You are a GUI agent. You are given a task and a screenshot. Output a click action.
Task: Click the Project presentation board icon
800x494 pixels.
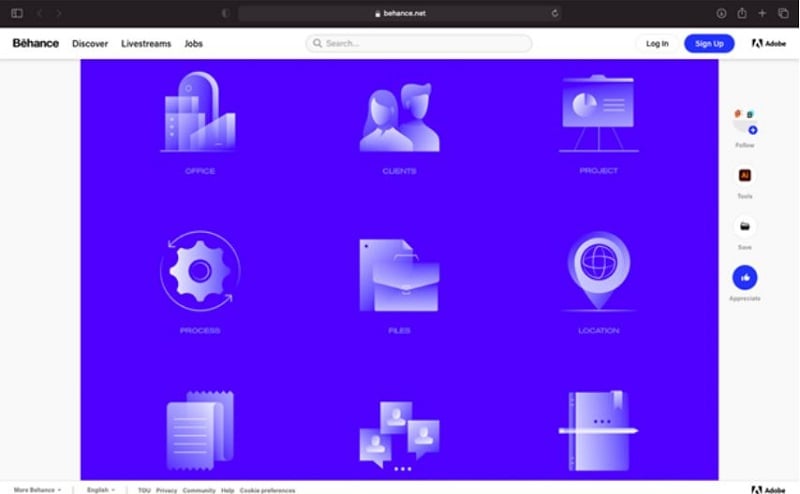tap(598, 113)
